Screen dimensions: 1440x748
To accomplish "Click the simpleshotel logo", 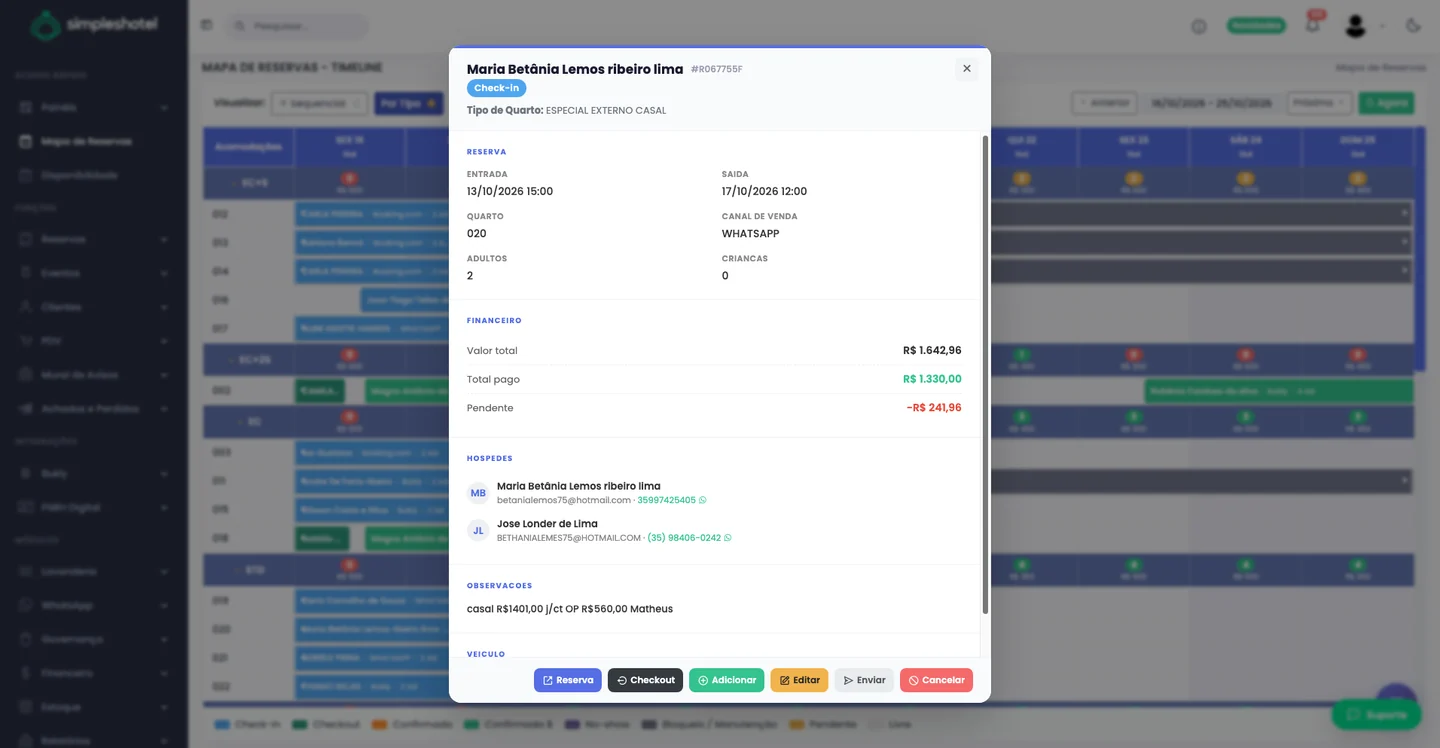I will [94, 25].
